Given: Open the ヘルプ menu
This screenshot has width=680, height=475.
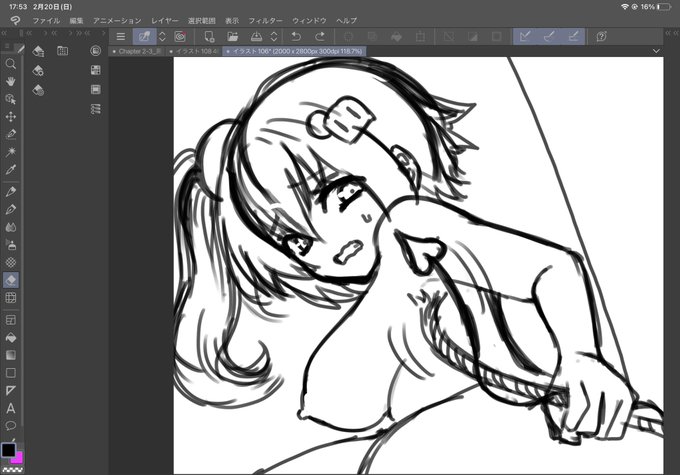Looking at the screenshot, I should click(347, 20).
